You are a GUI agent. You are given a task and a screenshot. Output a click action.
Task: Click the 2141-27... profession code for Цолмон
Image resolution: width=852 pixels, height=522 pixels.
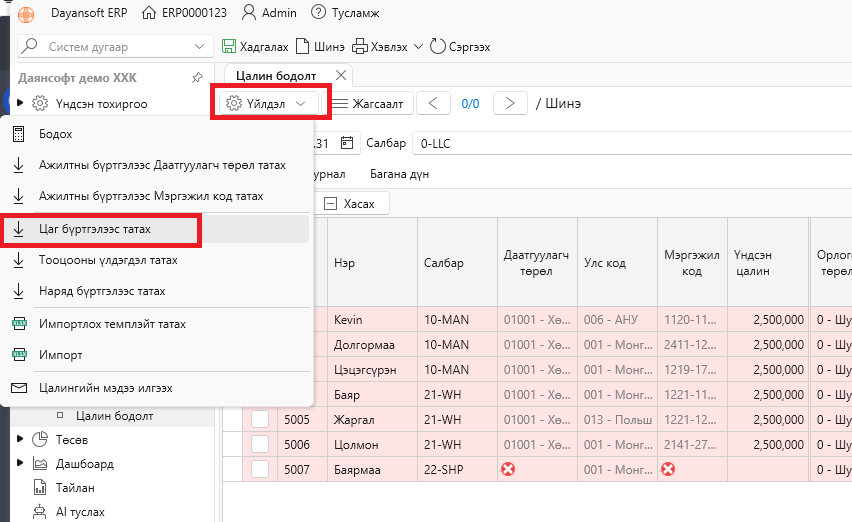pyautogui.click(x=692, y=444)
